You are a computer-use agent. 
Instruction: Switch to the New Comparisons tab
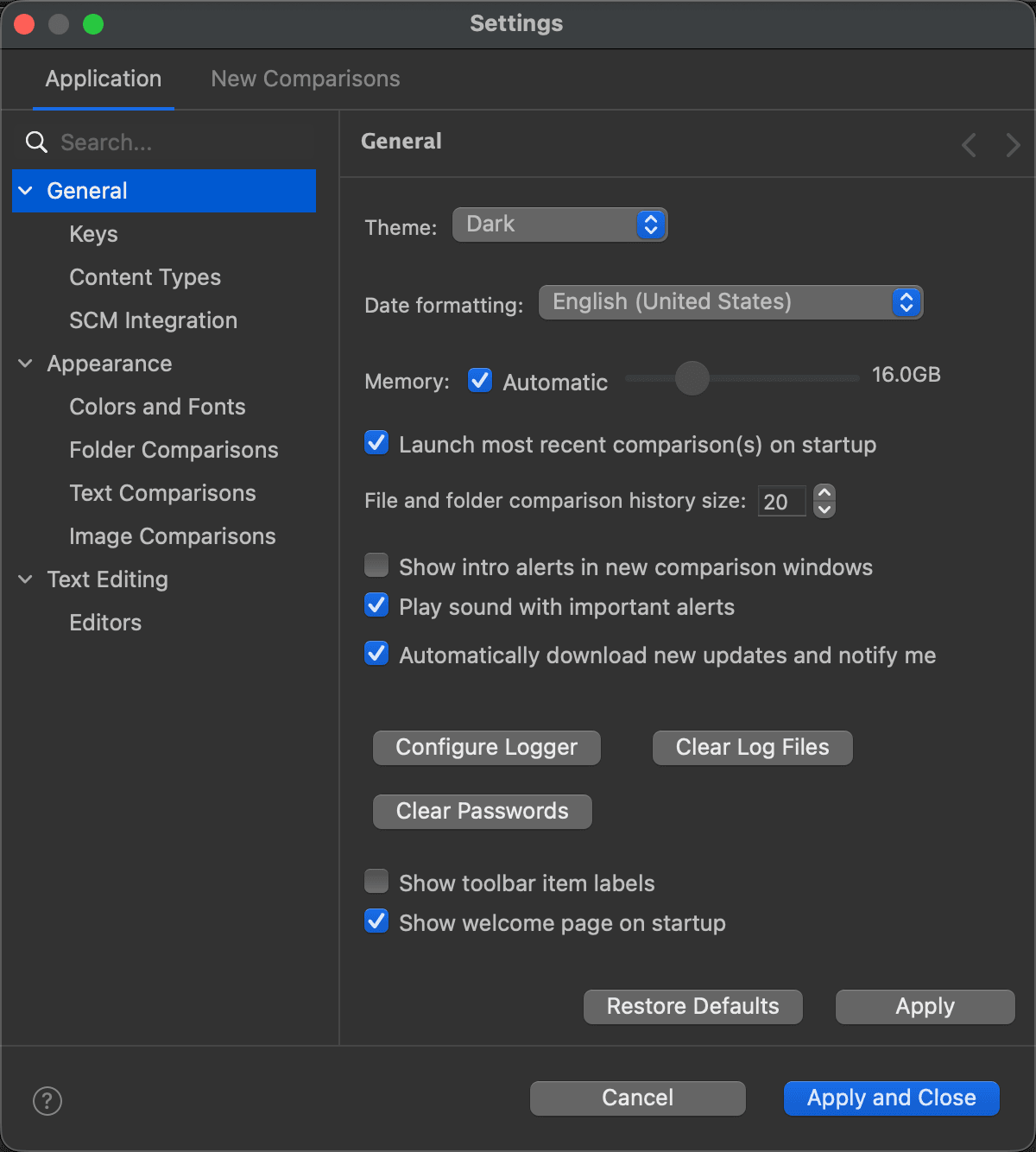(x=306, y=79)
